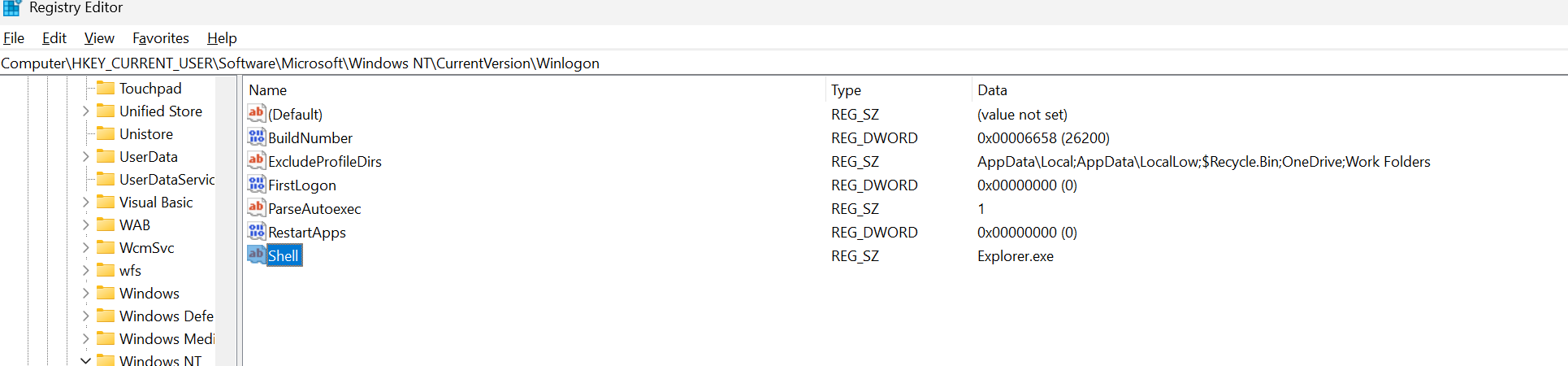This screenshot has width=1568, height=366.
Task: Click the ExcludeProfileDirs string icon
Action: tap(256, 160)
